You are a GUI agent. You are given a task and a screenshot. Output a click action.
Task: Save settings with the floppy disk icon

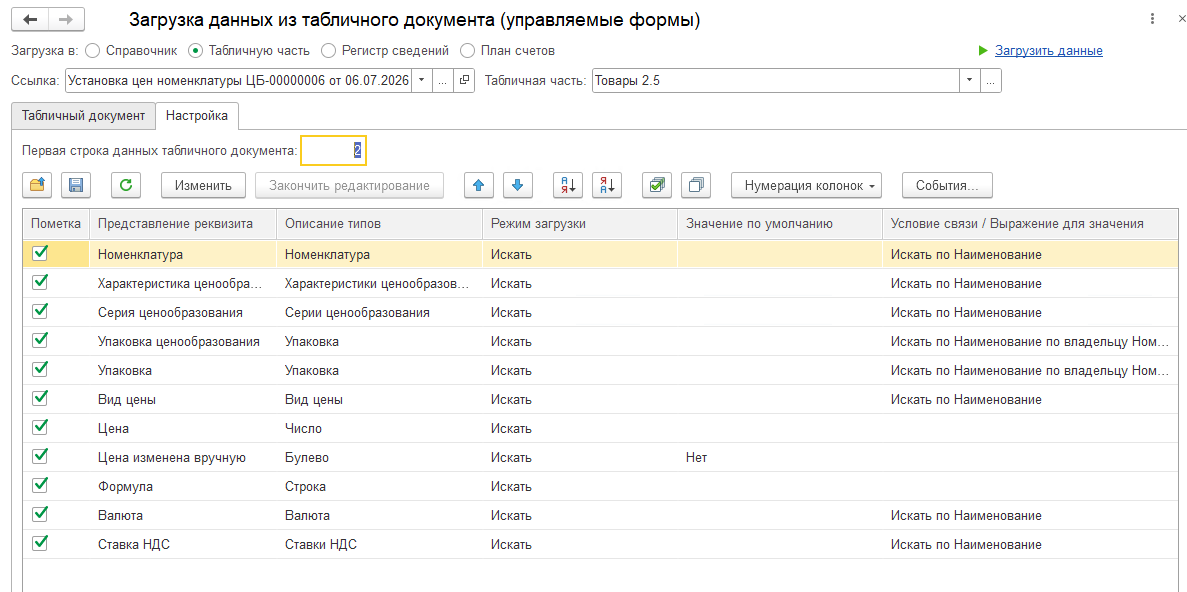(76, 185)
